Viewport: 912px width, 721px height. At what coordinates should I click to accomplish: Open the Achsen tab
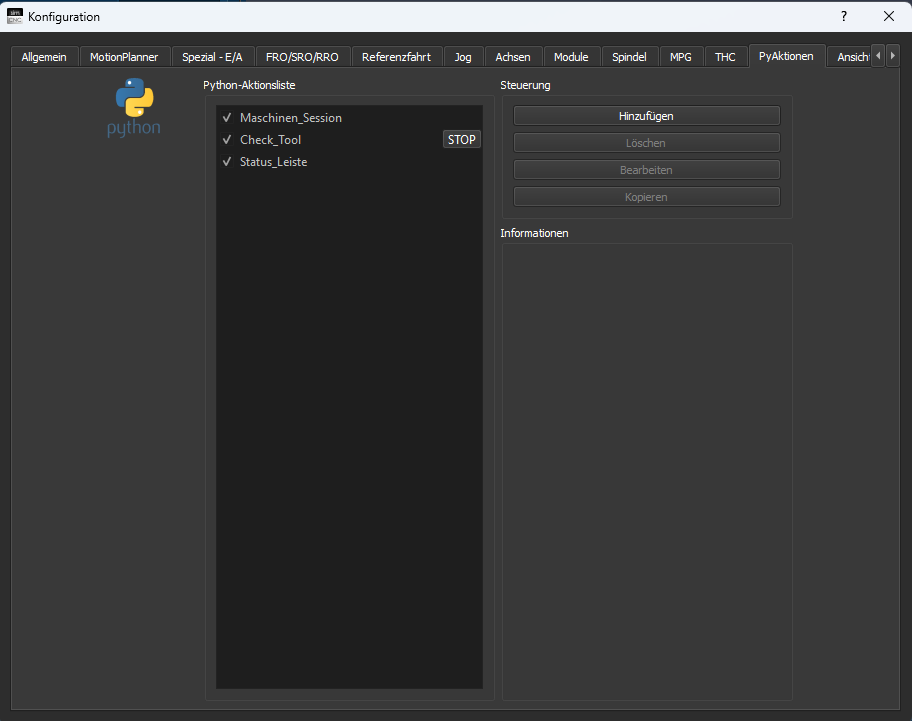tap(513, 57)
